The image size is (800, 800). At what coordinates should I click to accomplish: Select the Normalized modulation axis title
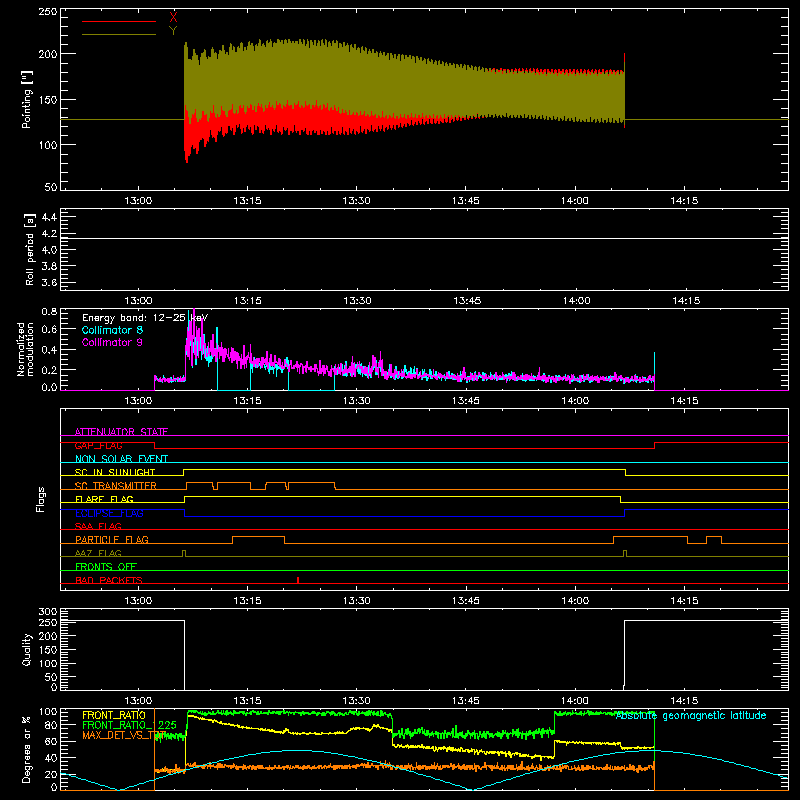[25, 349]
